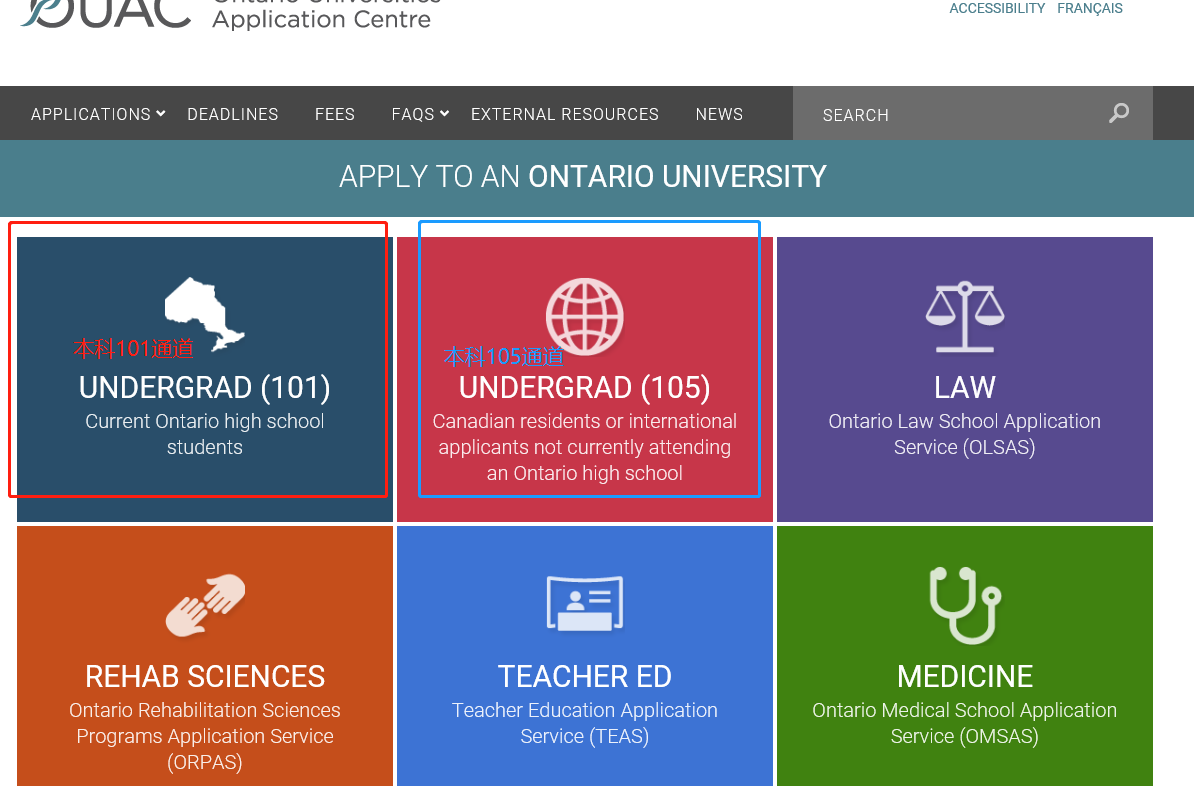Open the UNDERGRAD (101) heading link
Viewport: 1194px width, 786px height.
205,388
